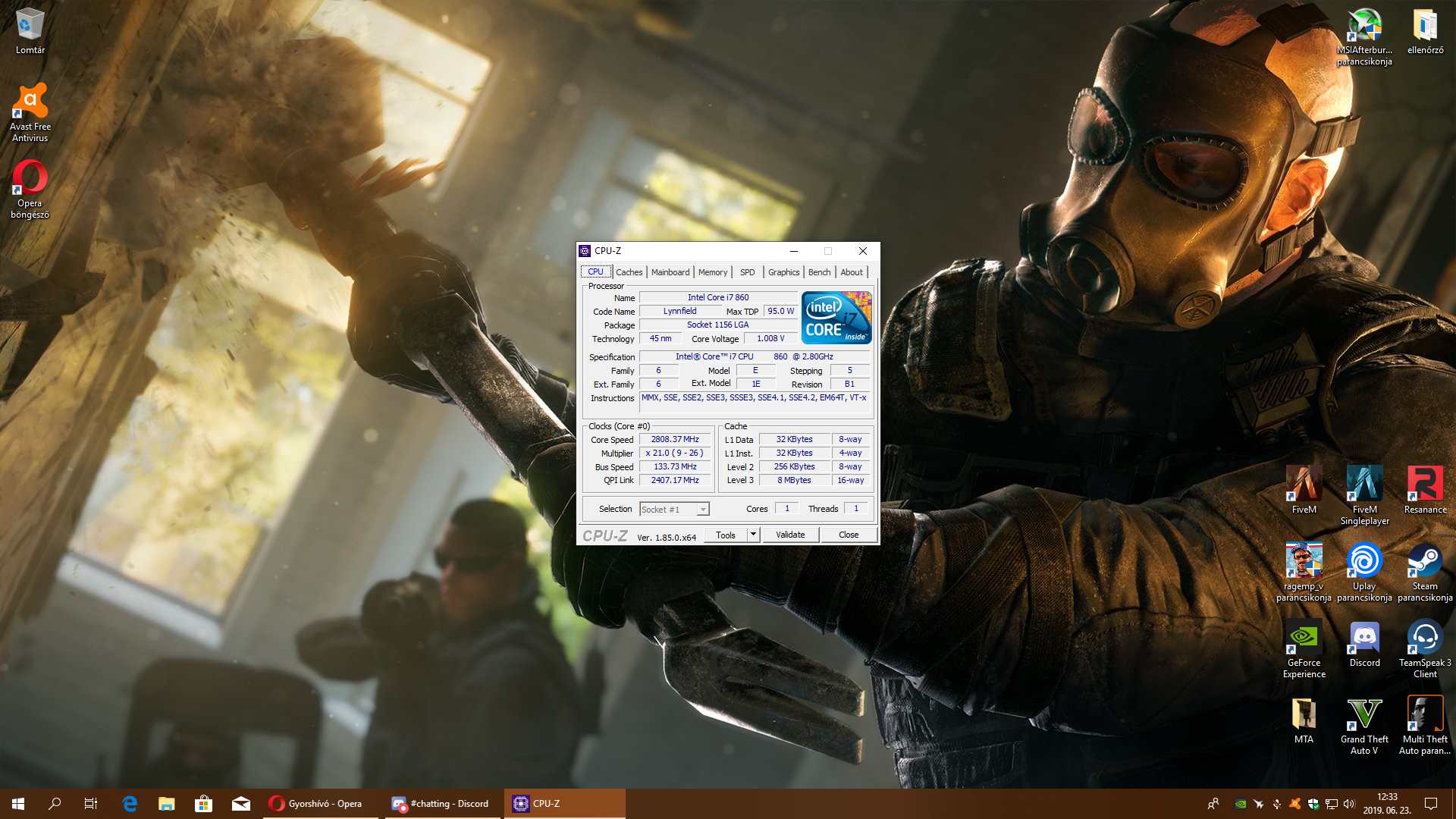Switch to the SPD tab
This screenshot has height=819, width=1456.
click(x=747, y=272)
